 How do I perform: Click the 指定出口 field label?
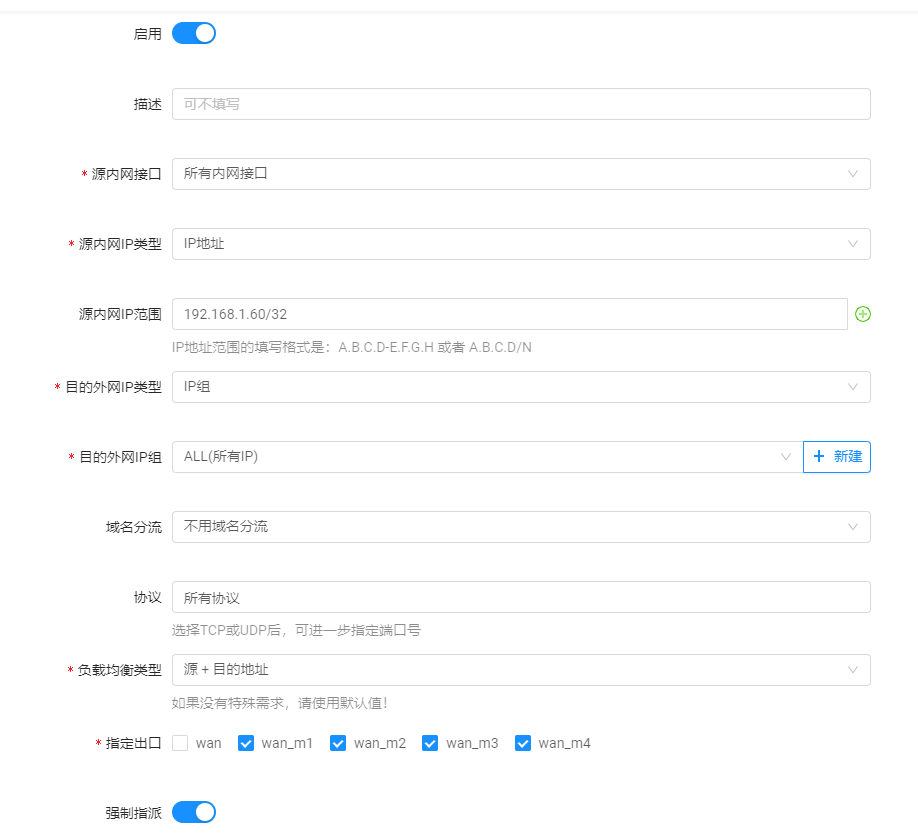(x=133, y=743)
